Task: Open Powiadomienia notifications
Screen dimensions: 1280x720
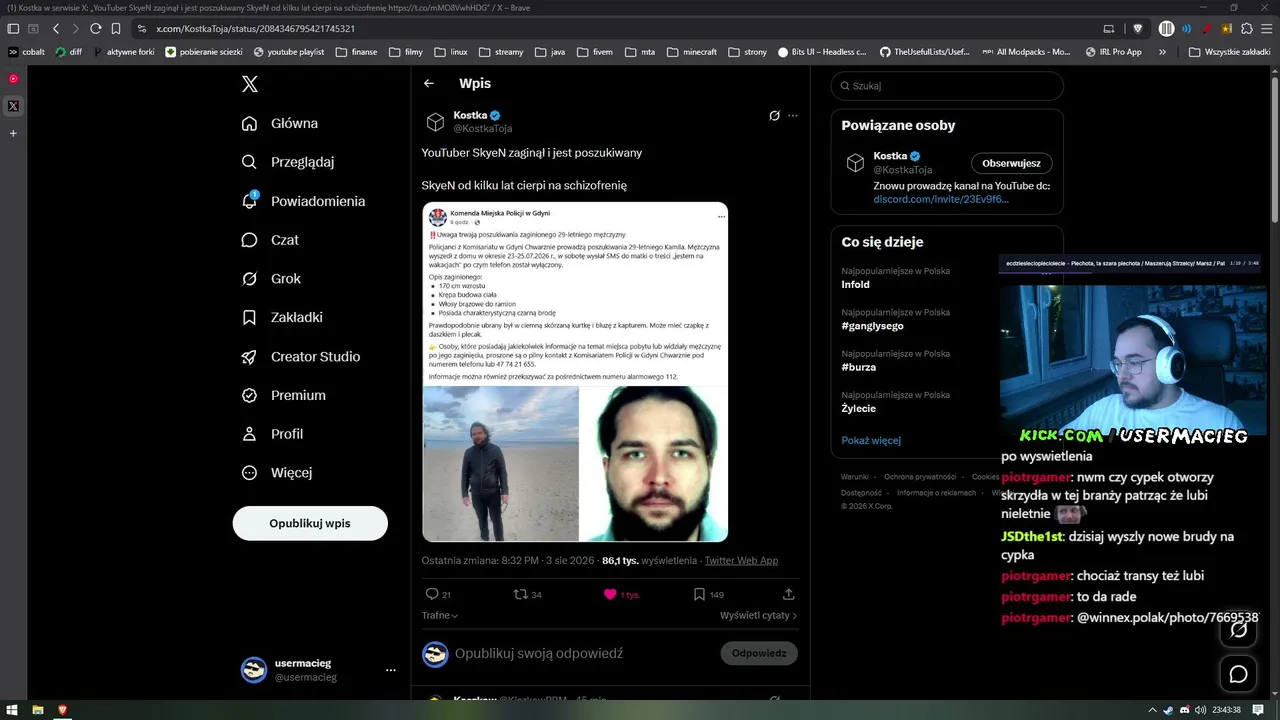Action: coord(303,201)
